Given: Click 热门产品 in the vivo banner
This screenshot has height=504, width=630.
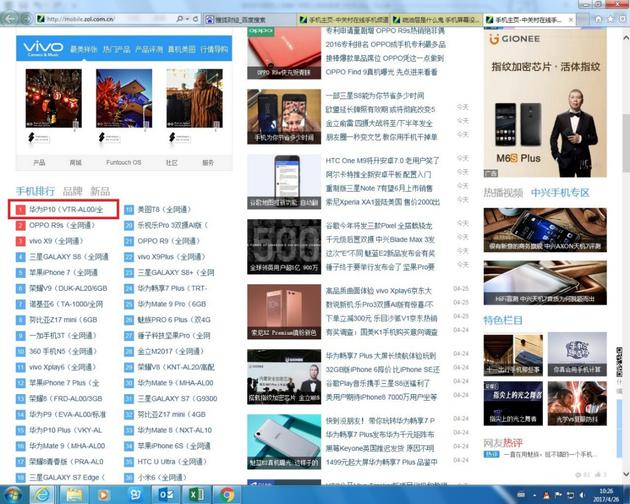Looking at the screenshot, I should pyautogui.click(x=116, y=49).
